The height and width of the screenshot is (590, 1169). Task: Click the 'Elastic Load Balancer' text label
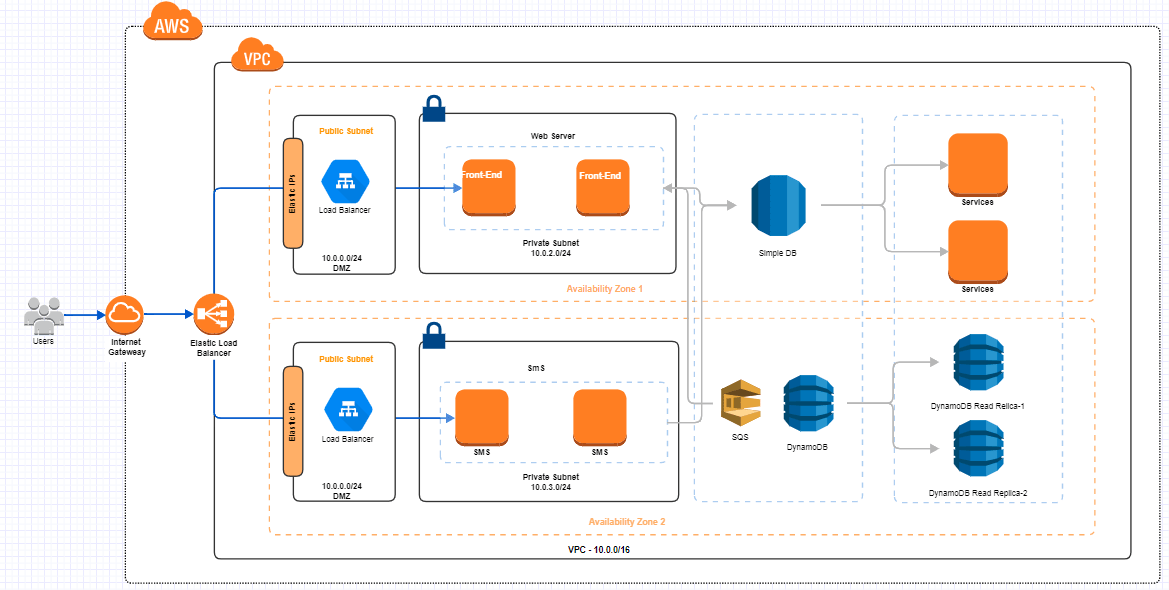[x=214, y=348]
